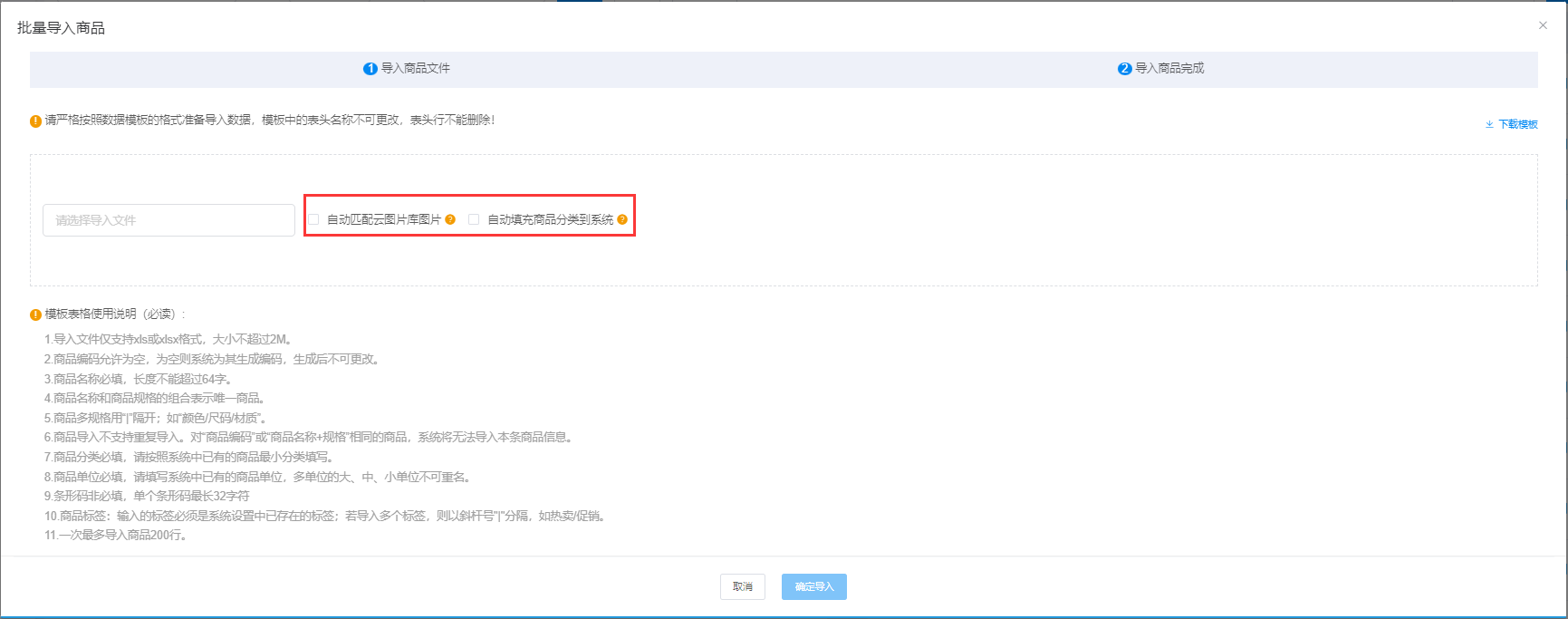The height and width of the screenshot is (619, 1568).
Task: Click the 批量导入商品 dialog title
Action: (61, 28)
